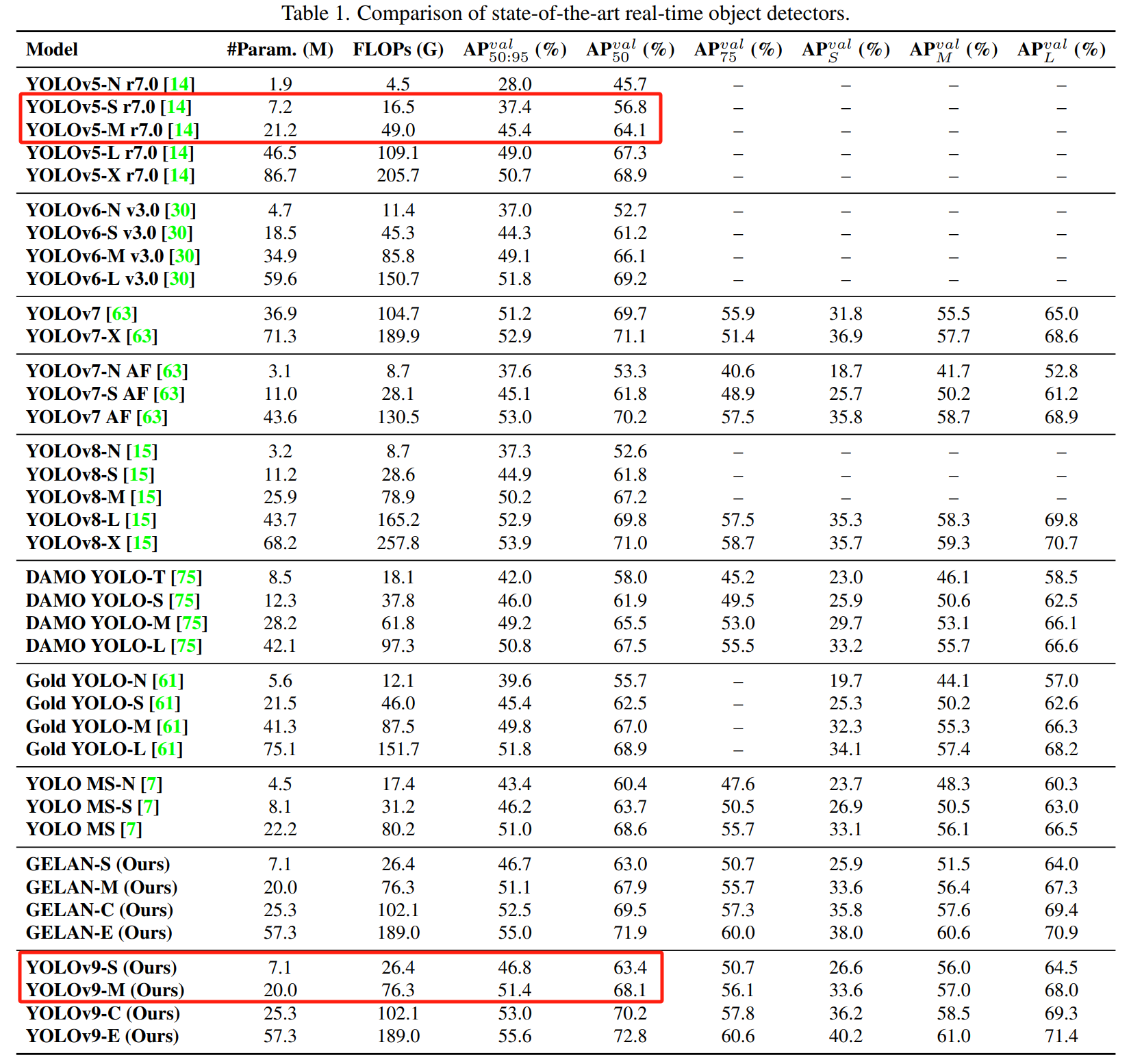Screen dimensions: 1142x1064
Task: Click the 55.6 AP value for YOLOv9-E
Action: pyautogui.click(x=515, y=1035)
